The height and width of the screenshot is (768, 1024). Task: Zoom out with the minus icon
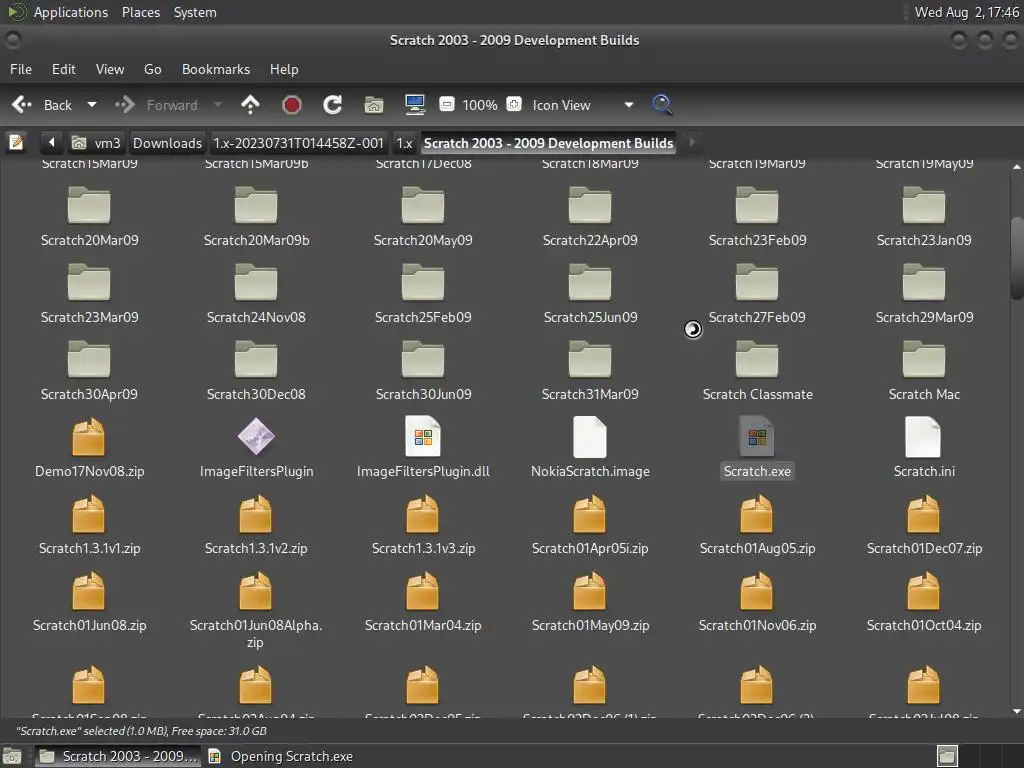coord(447,104)
